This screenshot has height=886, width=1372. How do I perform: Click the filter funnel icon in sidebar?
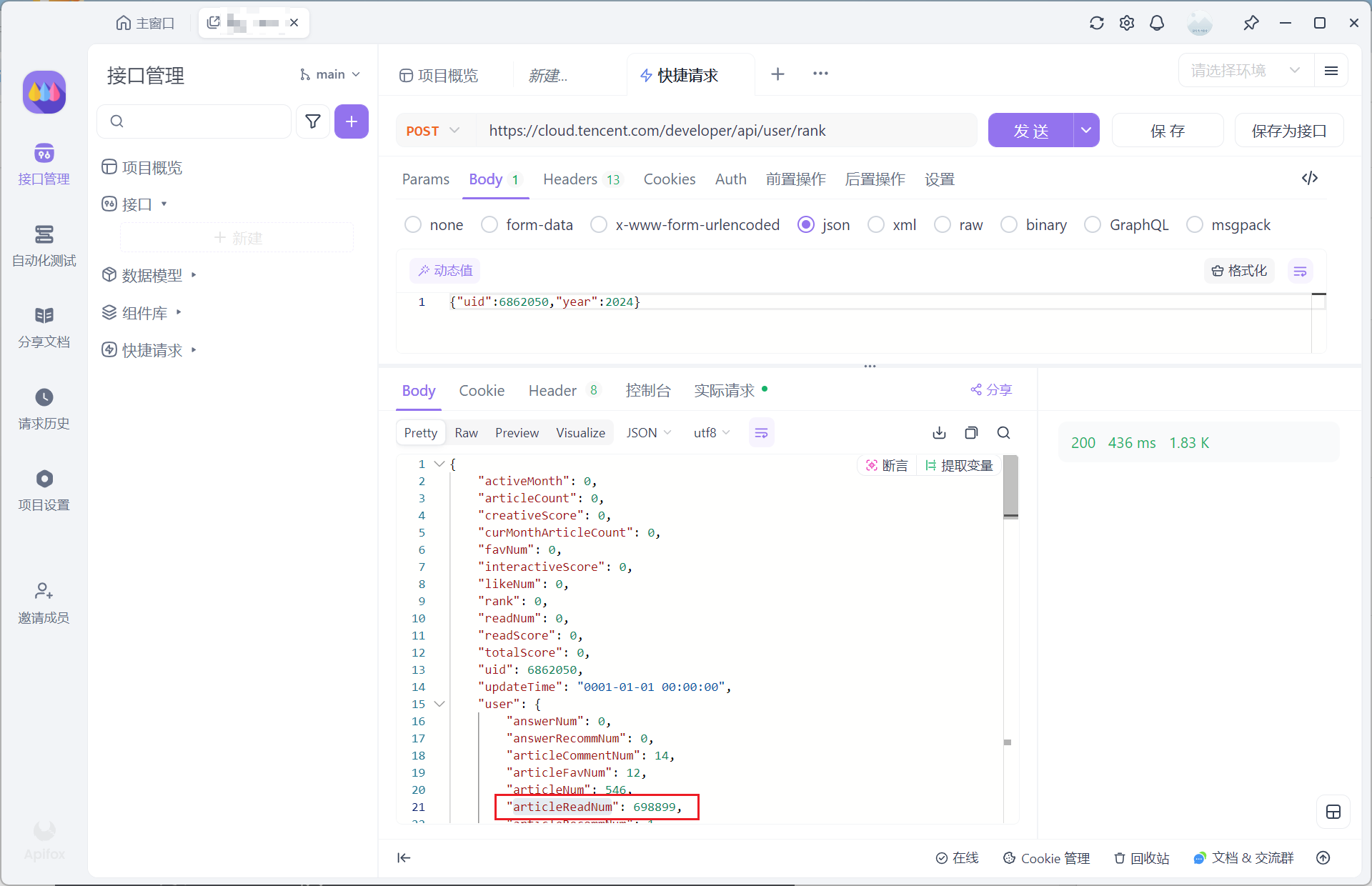312,121
